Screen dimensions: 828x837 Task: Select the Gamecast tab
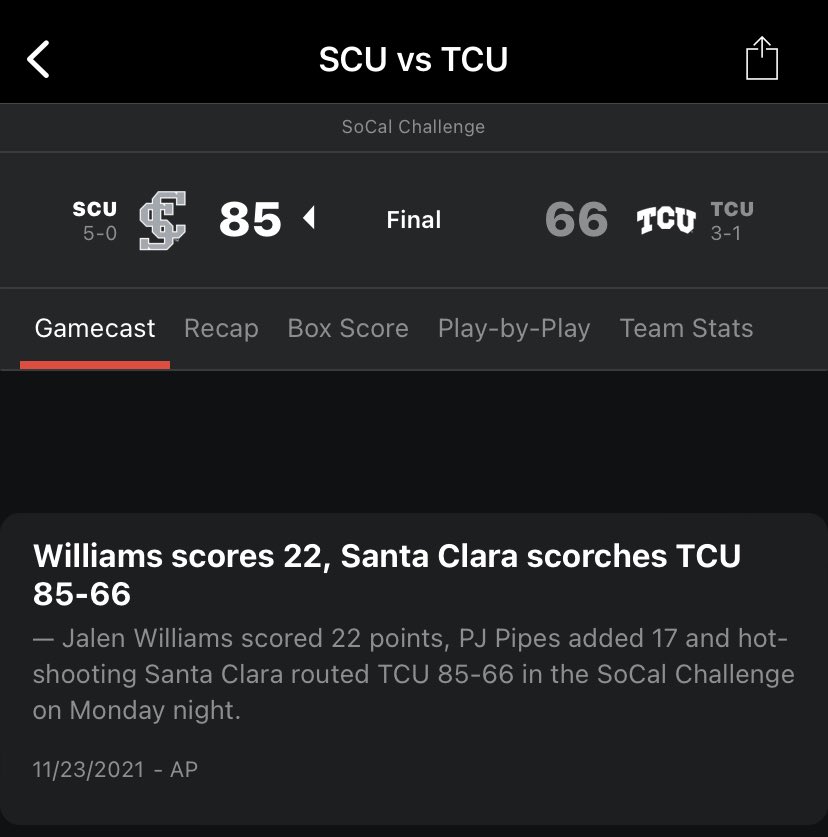tap(95, 328)
